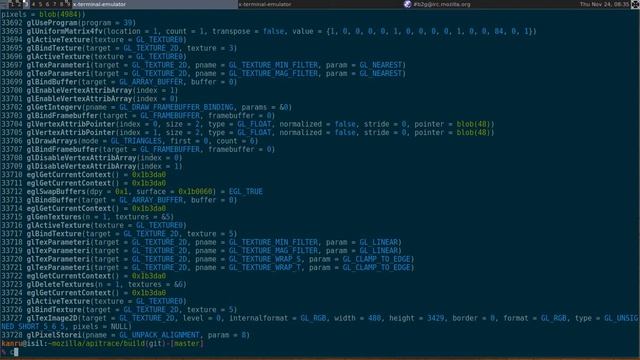Click line 33723 glDeleteTextures
The height and width of the screenshot is (360, 640).
tap(94, 284)
